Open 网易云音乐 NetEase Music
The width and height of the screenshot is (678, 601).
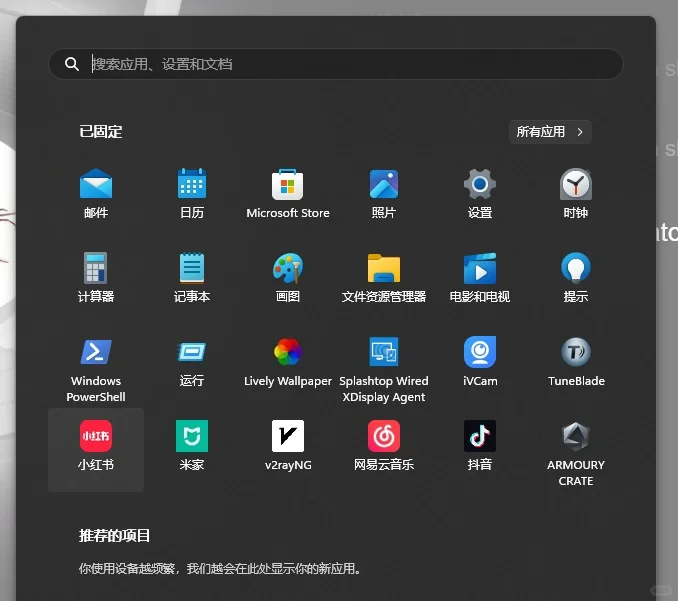coord(384,445)
